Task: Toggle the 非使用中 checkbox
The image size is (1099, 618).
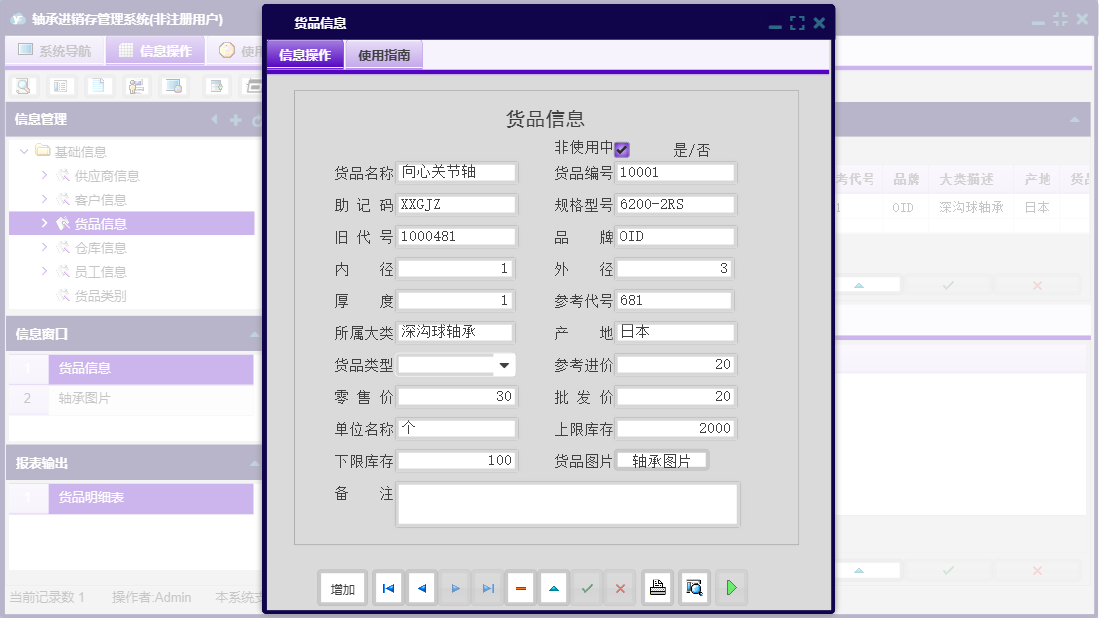Action: coord(622,149)
